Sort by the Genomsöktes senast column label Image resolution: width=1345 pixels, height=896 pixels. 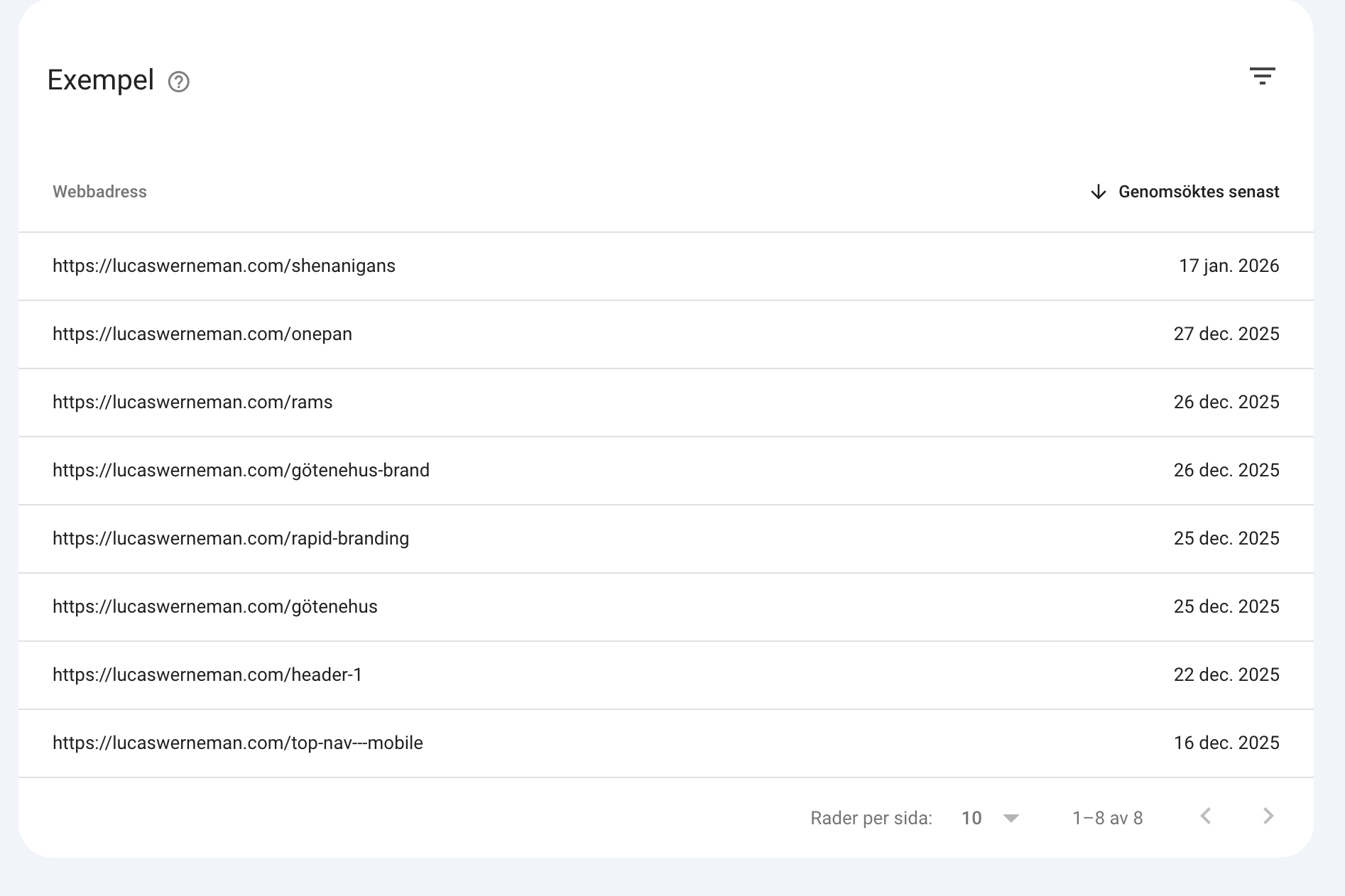(1198, 192)
